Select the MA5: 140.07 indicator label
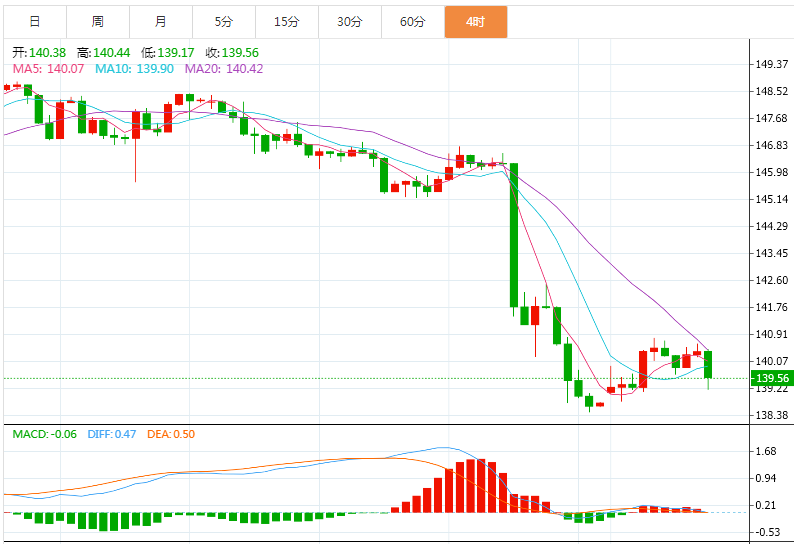The height and width of the screenshot is (544, 794). 48,69
